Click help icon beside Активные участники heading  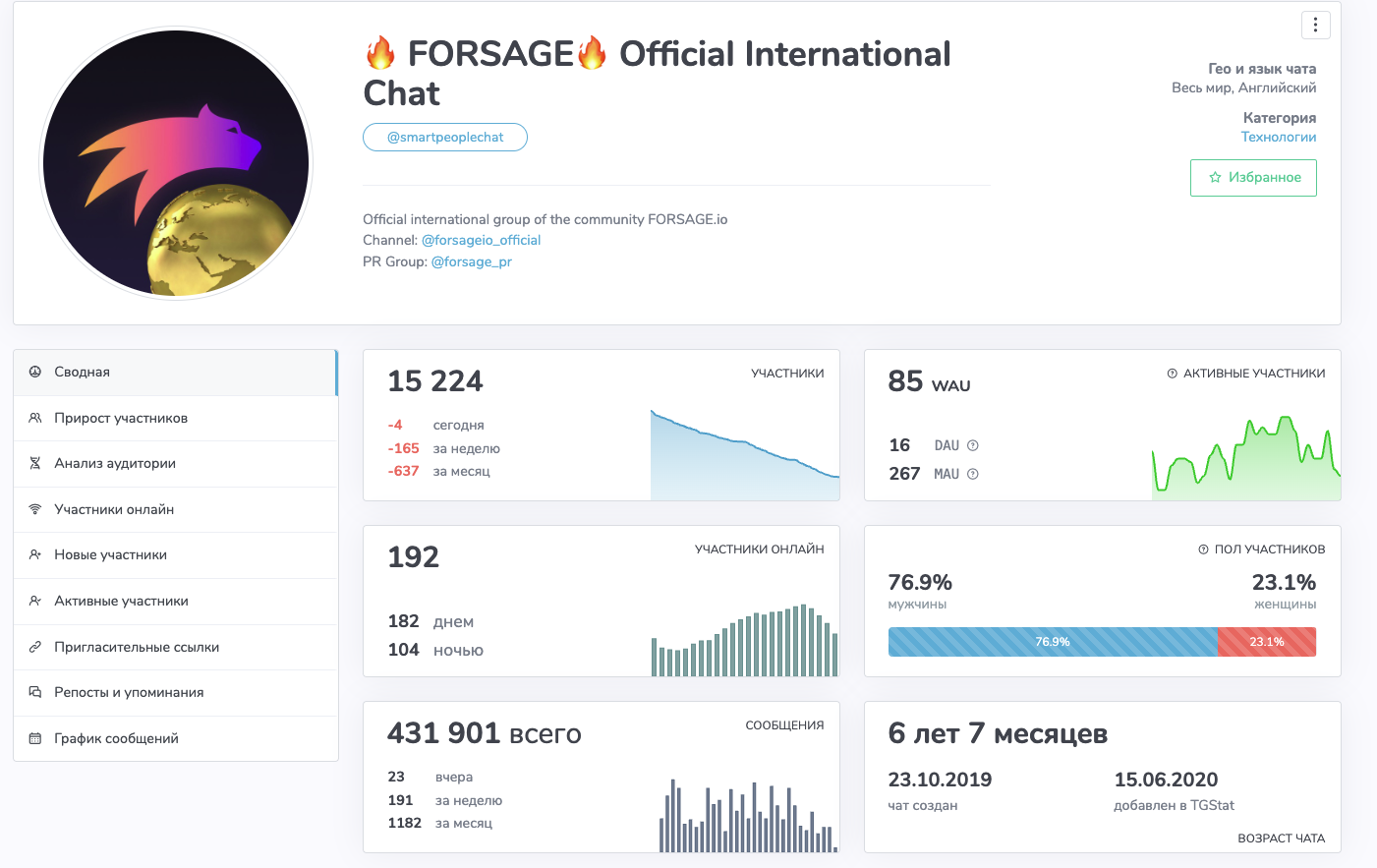click(1172, 374)
